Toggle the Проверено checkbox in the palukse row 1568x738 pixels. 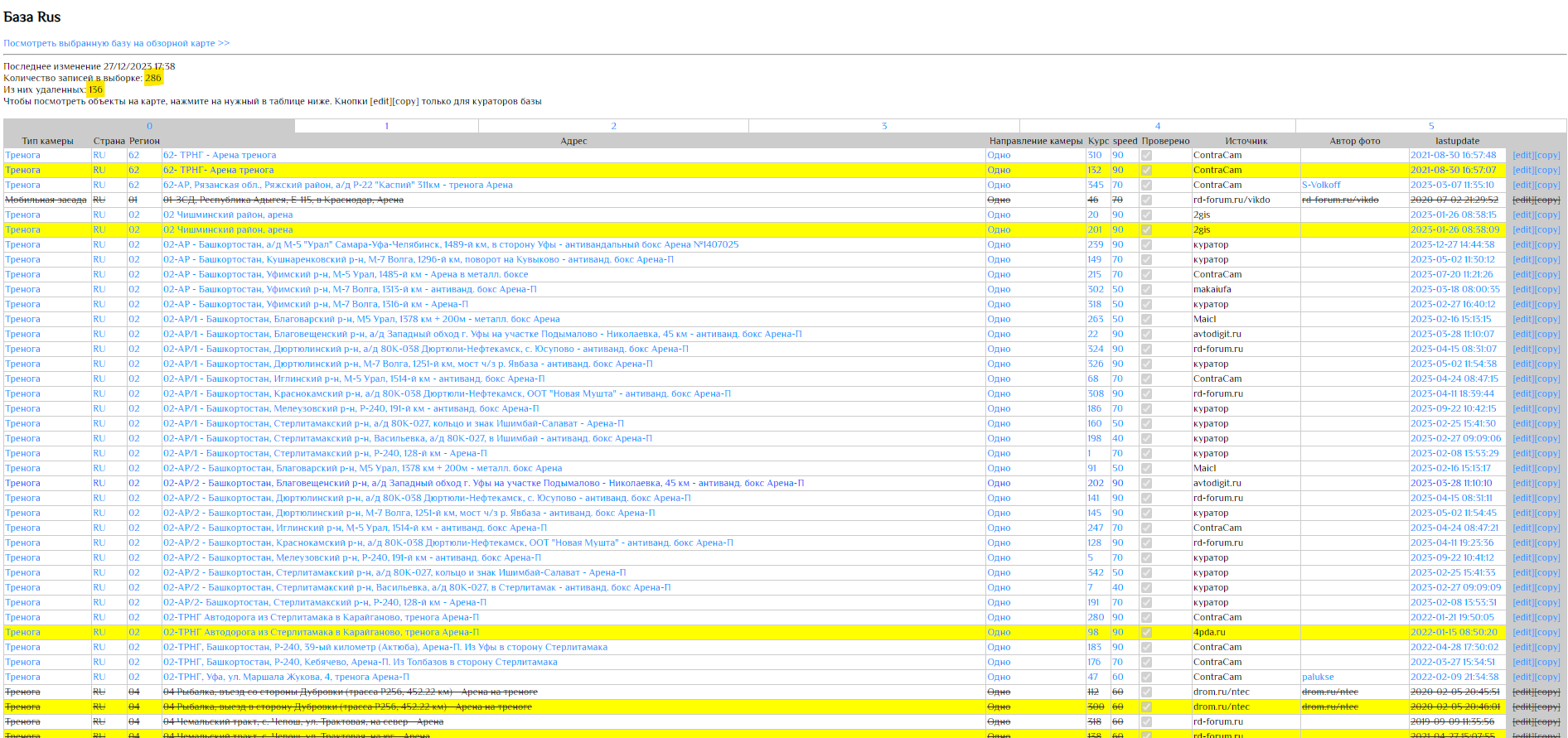1146,678
